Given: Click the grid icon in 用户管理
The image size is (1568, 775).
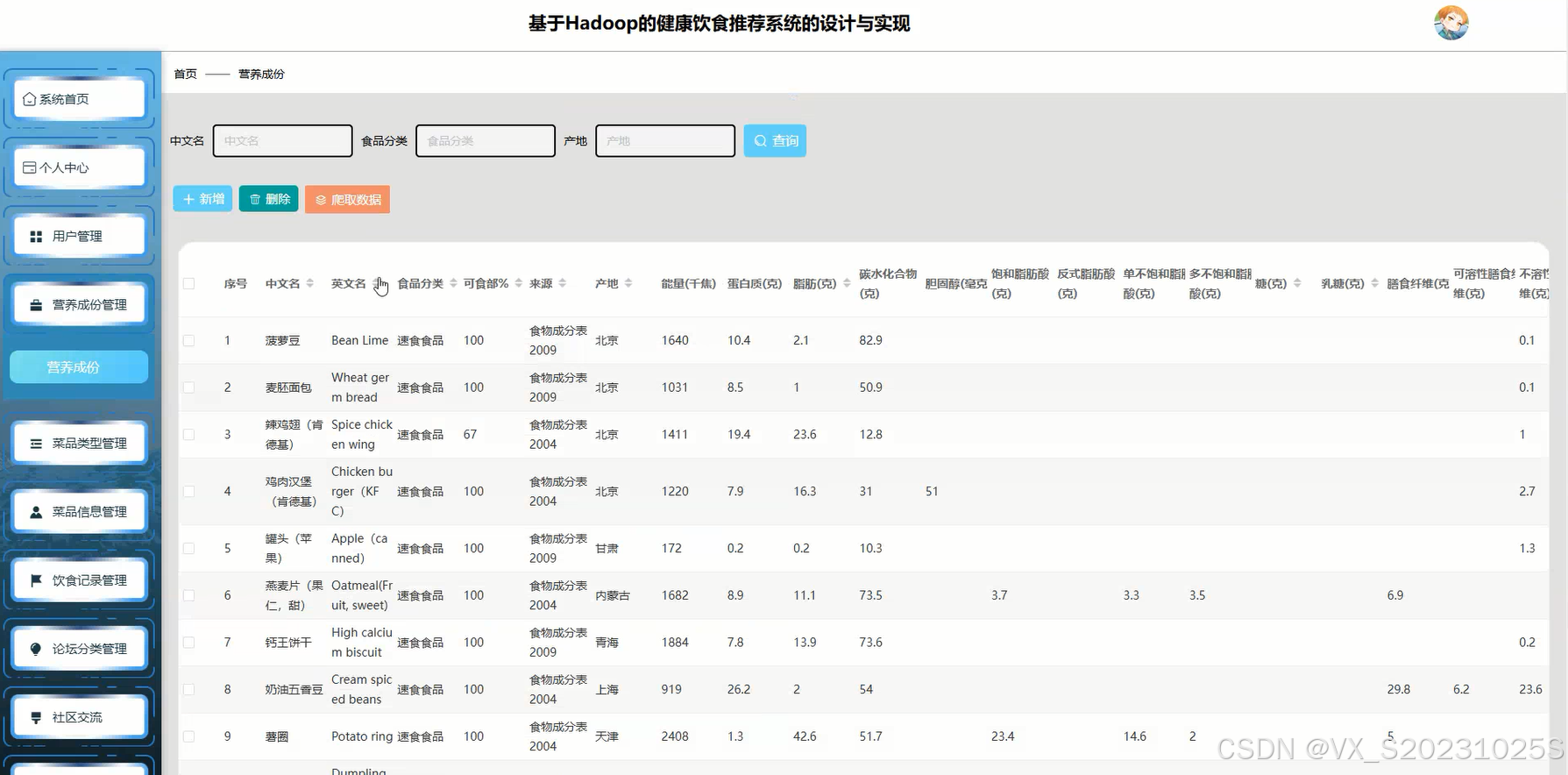Looking at the screenshot, I should [36, 237].
